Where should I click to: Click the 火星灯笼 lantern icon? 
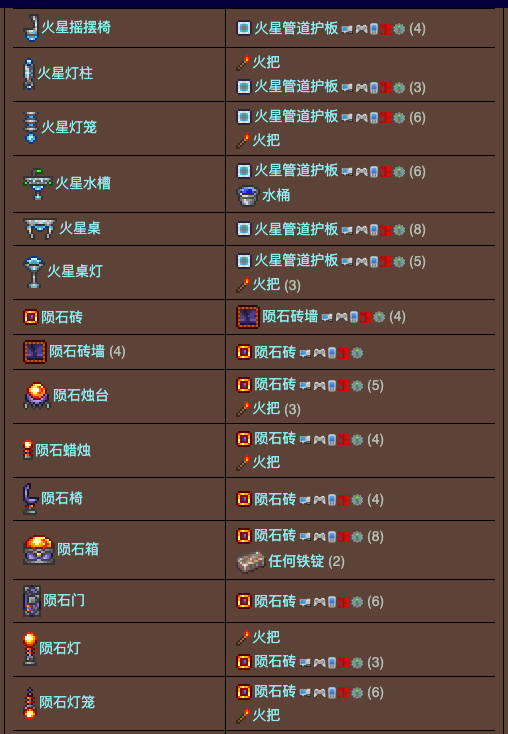pos(31,127)
